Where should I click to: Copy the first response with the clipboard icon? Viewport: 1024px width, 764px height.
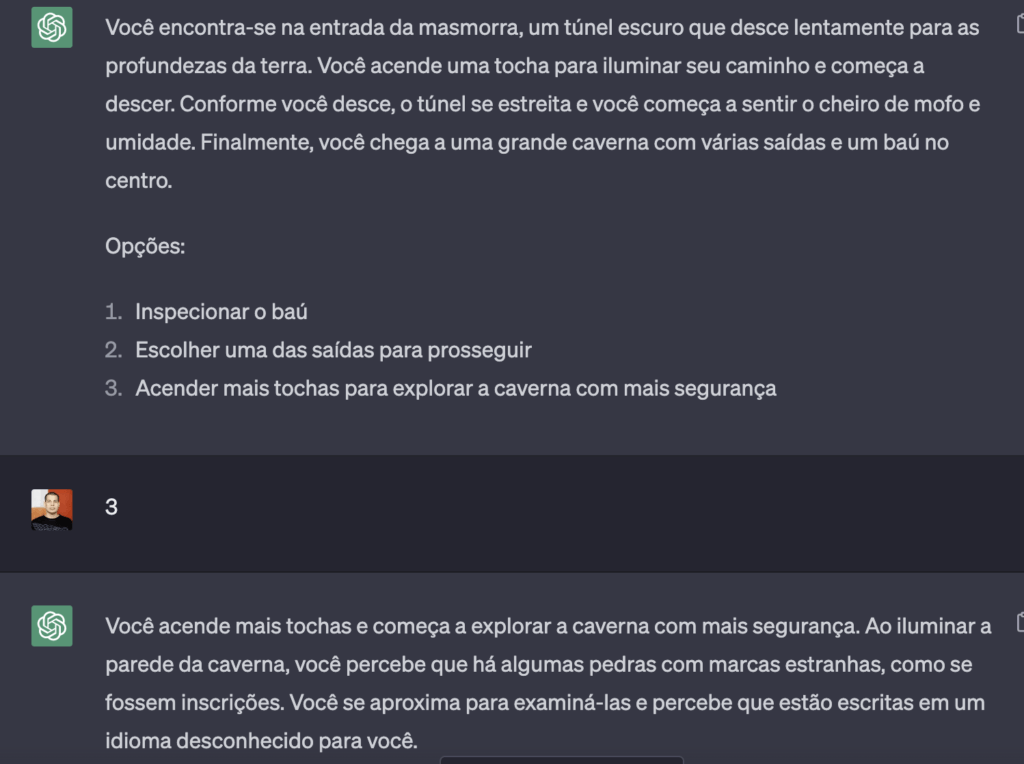(1020, 25)
